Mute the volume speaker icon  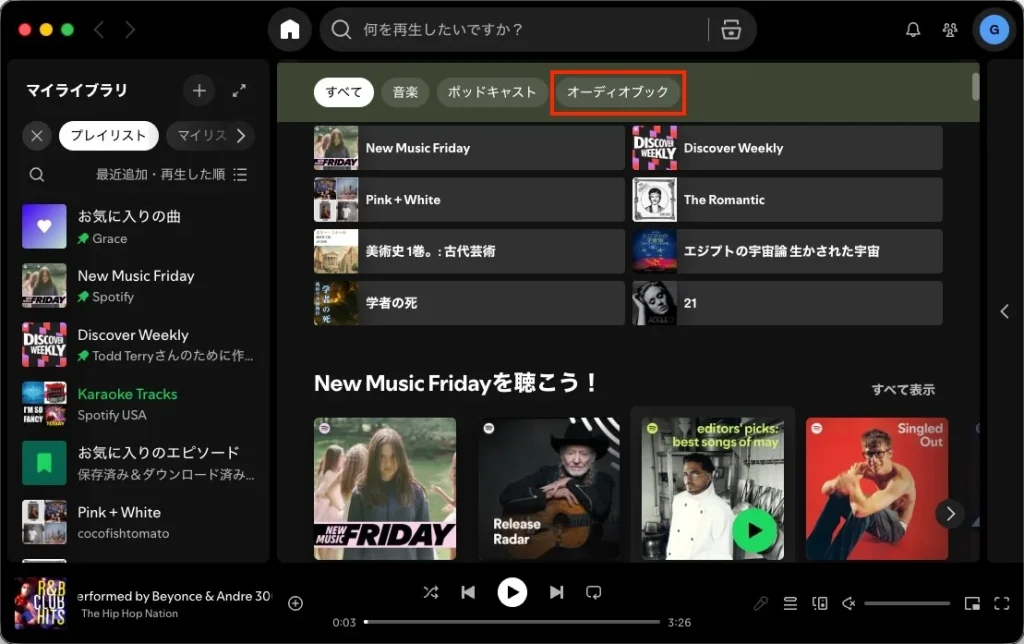[x=848, y=604]
